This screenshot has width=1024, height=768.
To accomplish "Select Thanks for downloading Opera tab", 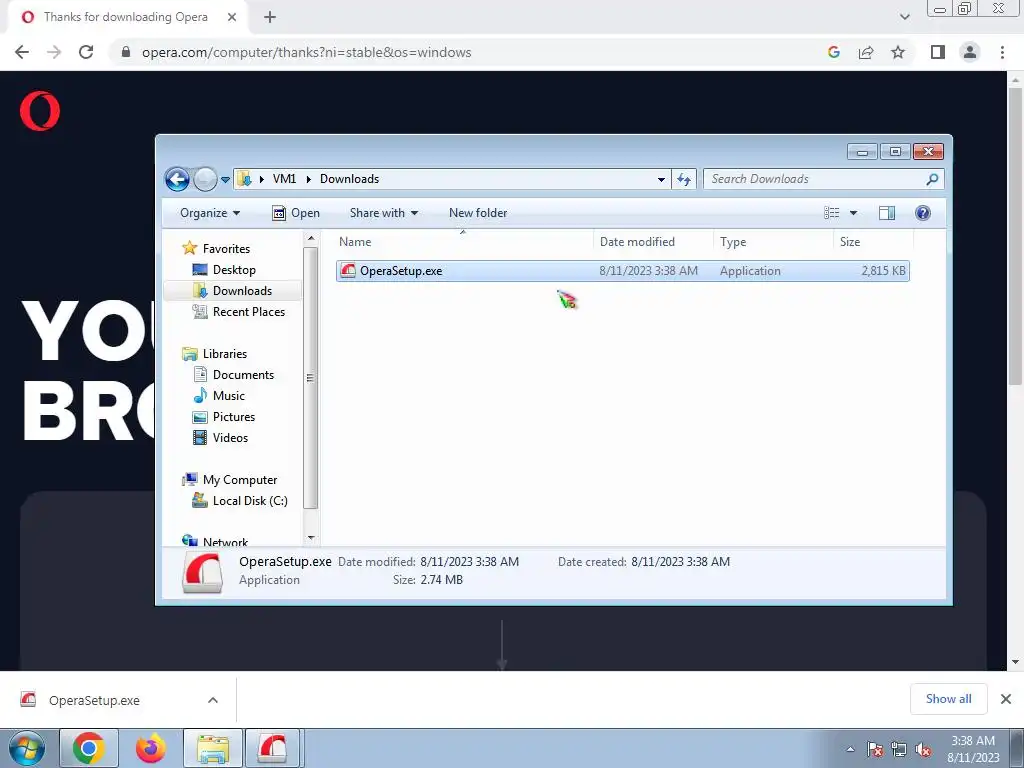I will click(125, 18).
